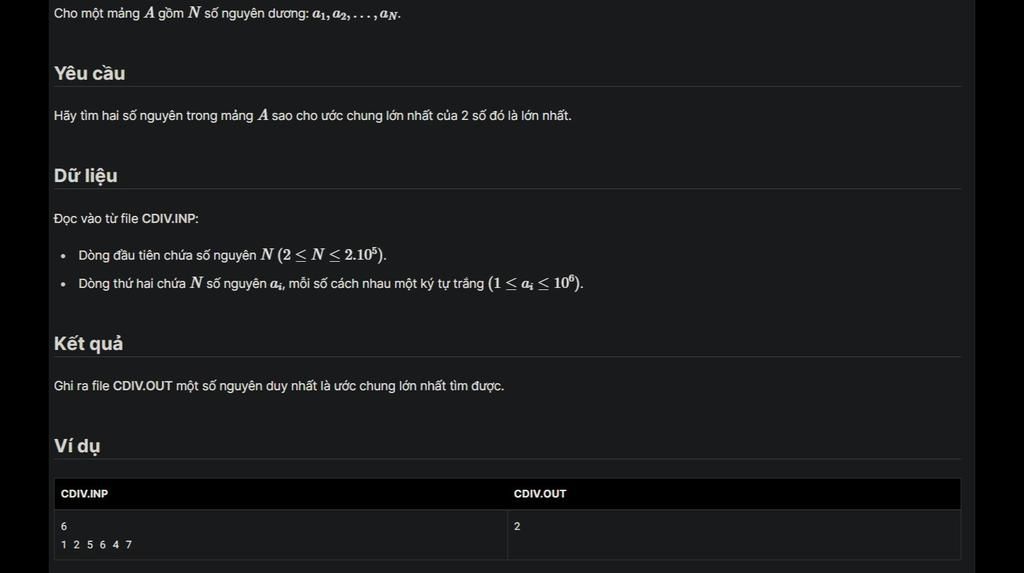
Task: Click the bold CDIV.INP file name in text
Action: [x=168, y=219]
